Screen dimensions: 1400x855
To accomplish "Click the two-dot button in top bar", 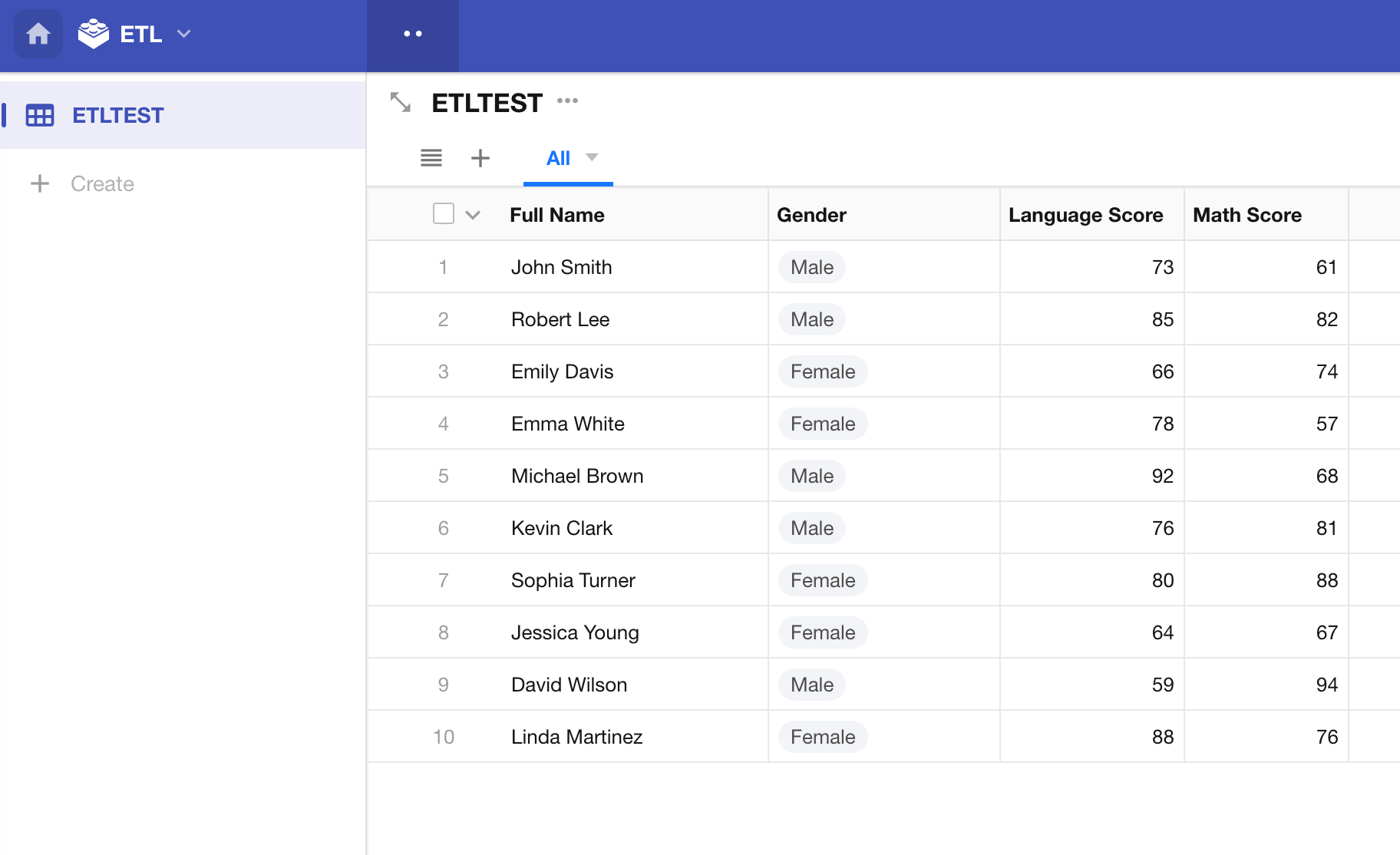I will [x=413, y=34].
